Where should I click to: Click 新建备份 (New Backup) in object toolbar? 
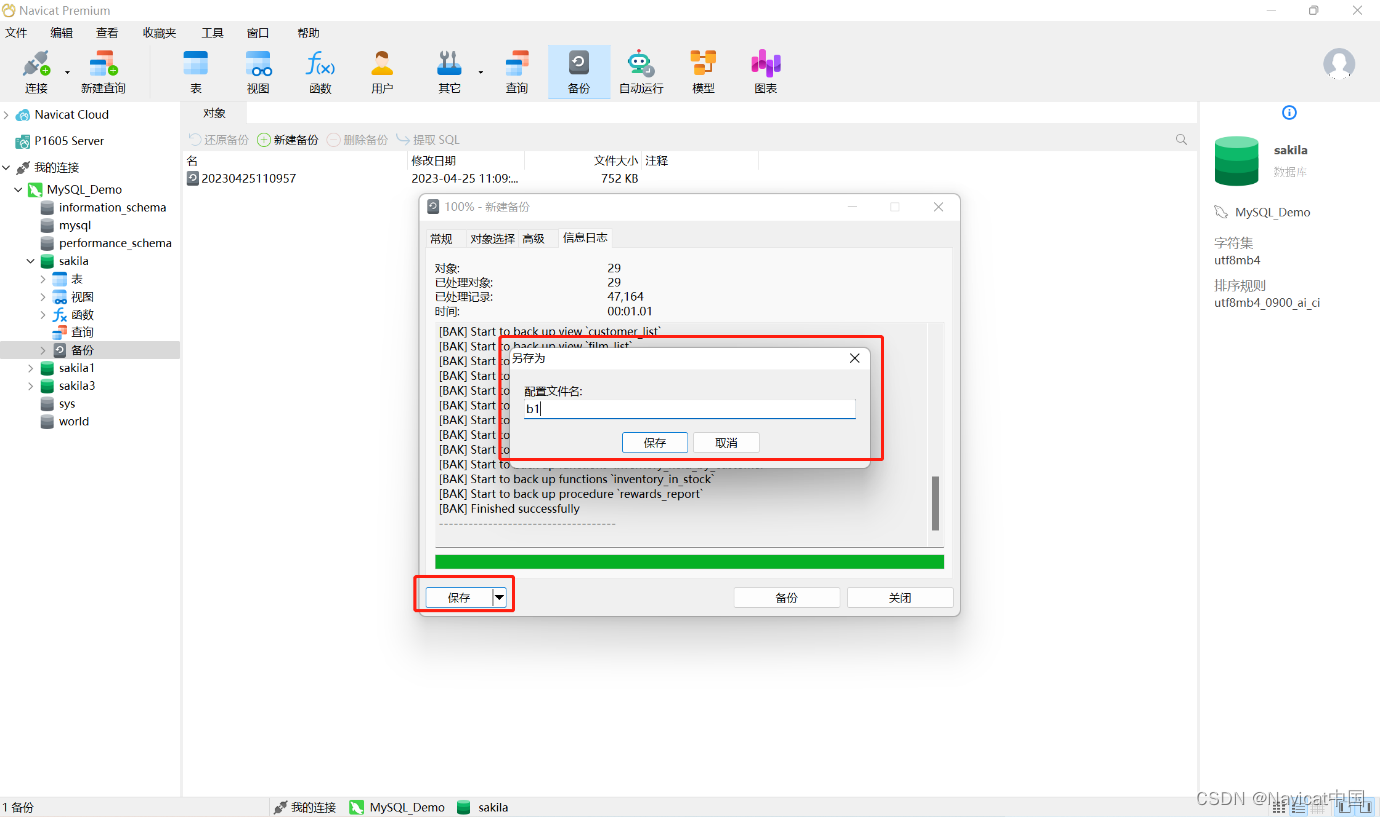click(x=288, y=140)
